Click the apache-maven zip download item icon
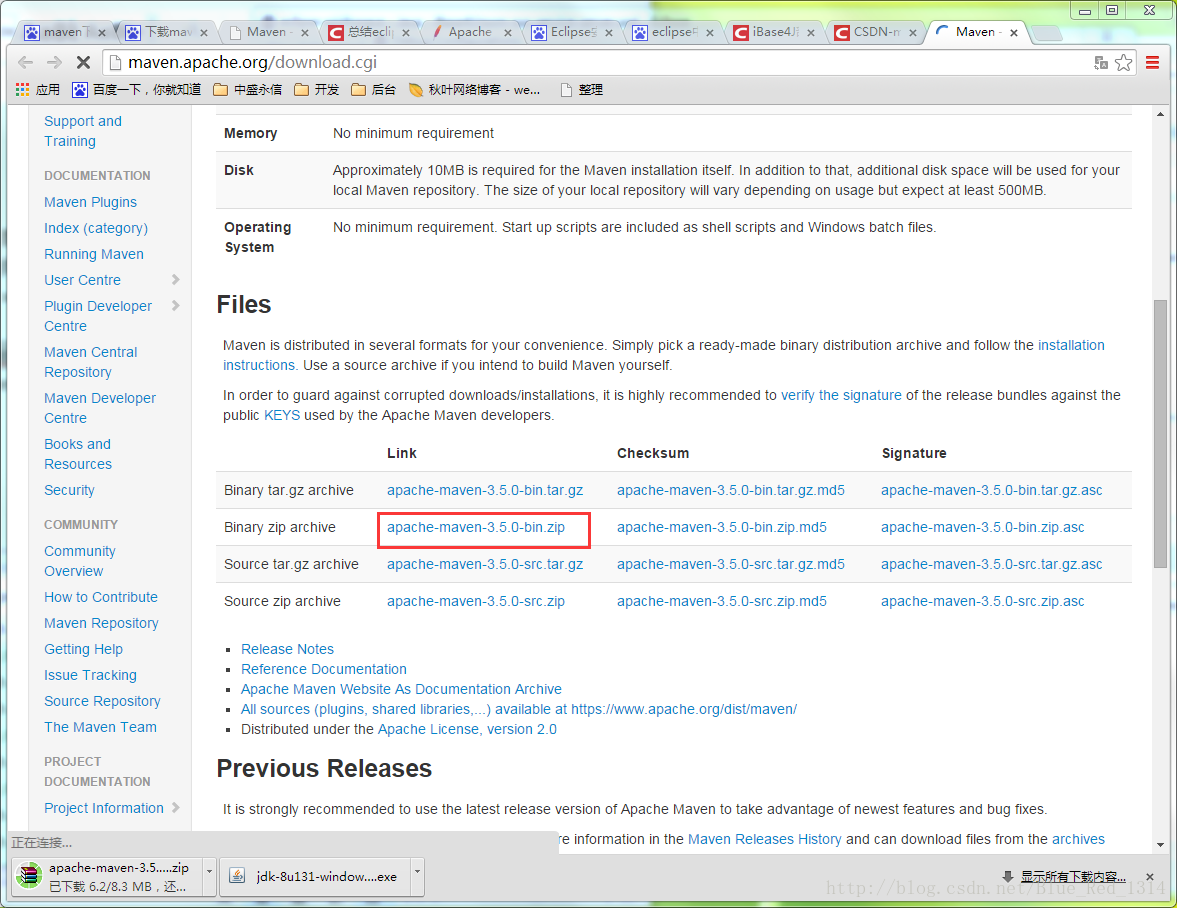Viewport: 1177px width, 908px height. click(x=29, y=876)
